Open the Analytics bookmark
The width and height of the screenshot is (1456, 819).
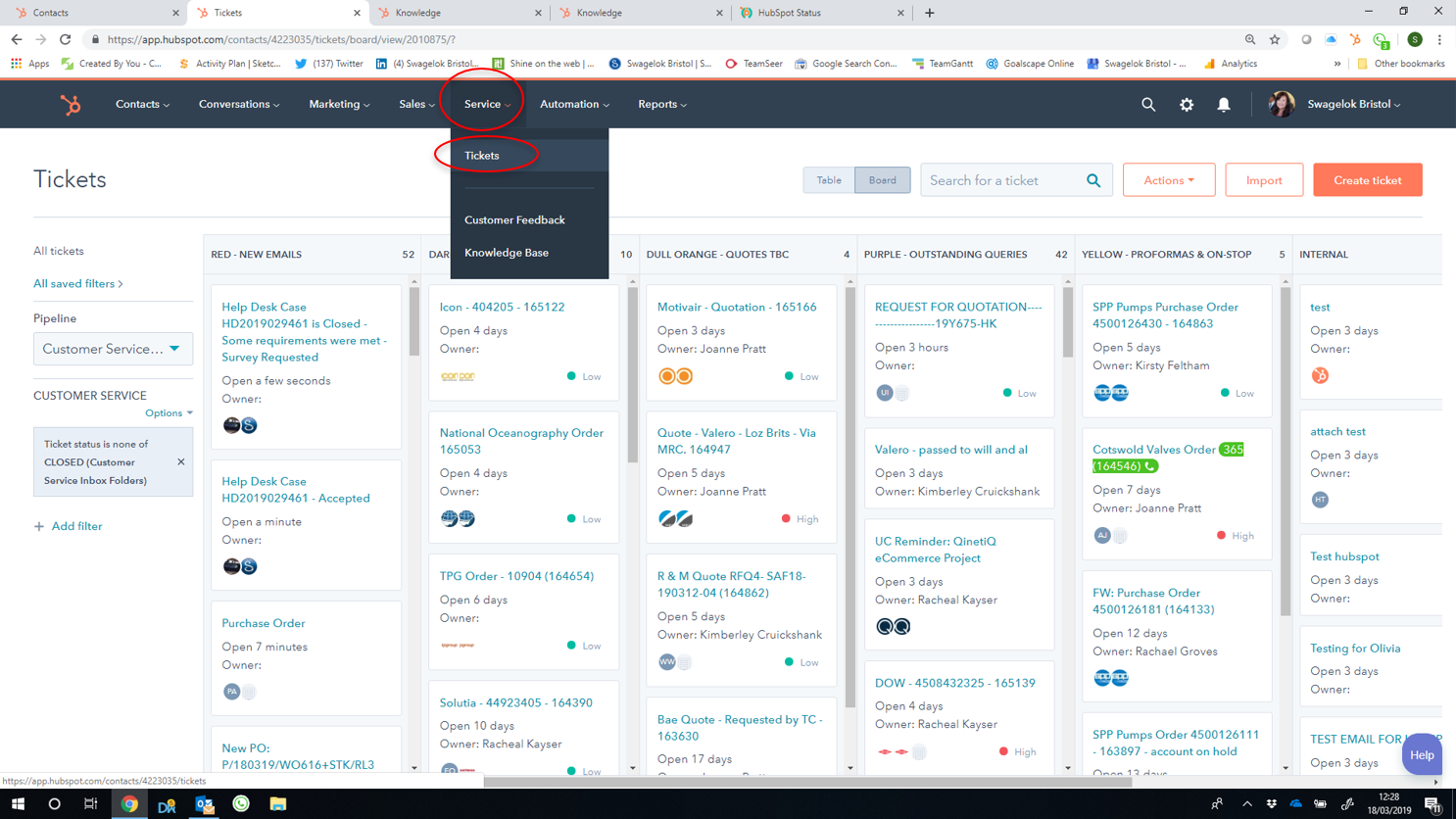(x=1231, y=64)
